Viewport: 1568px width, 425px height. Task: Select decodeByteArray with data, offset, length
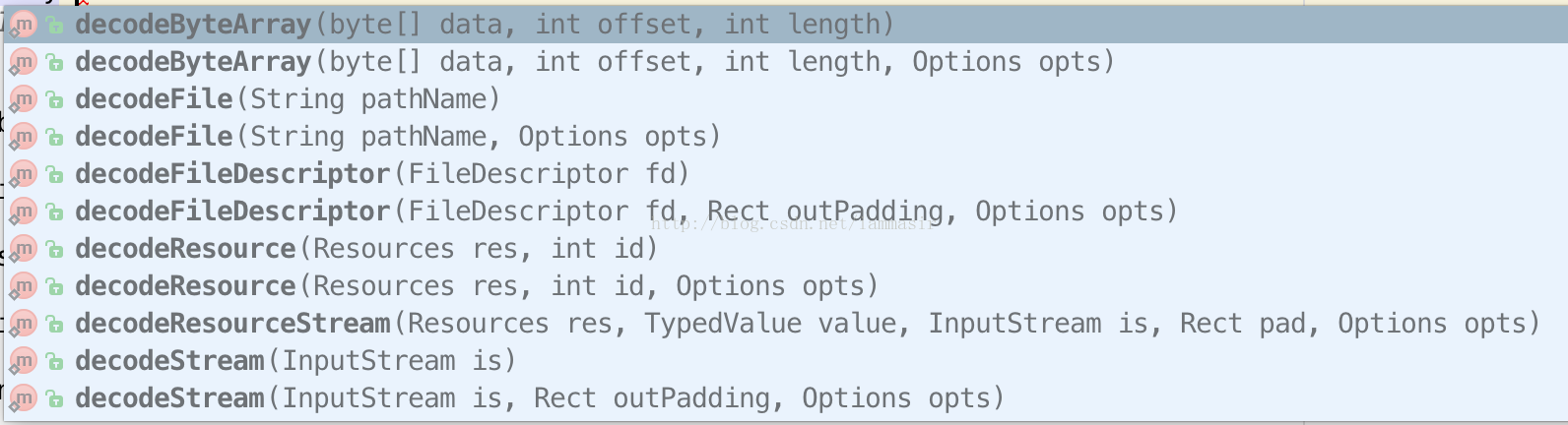pos(484,24)
